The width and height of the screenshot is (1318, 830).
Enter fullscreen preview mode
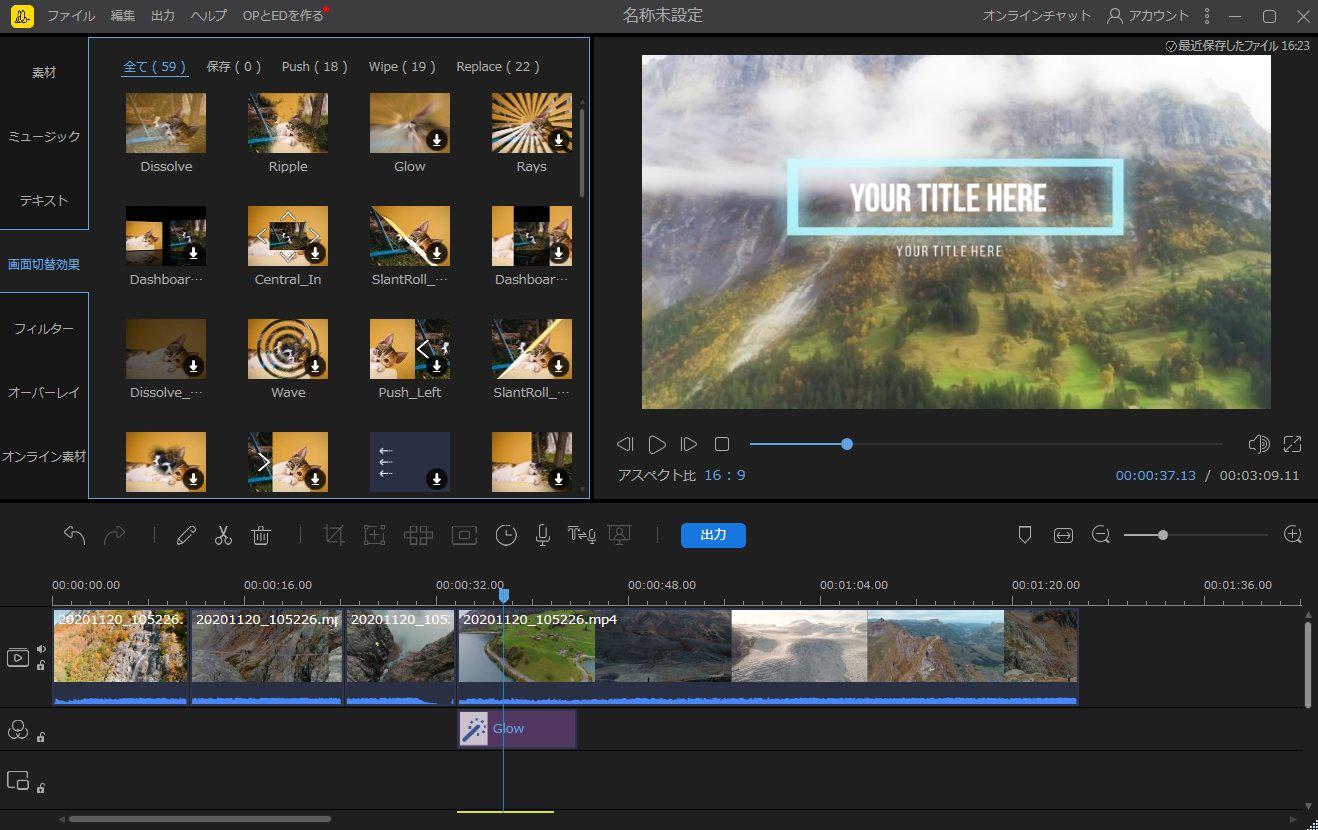click(1292, 444)
